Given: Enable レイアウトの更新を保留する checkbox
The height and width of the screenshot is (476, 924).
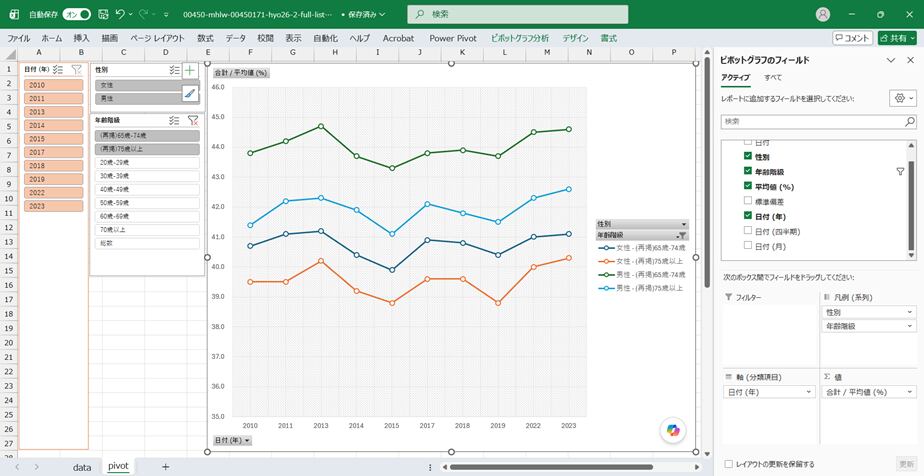Looking at the screenshot, I should coord(729,464).
